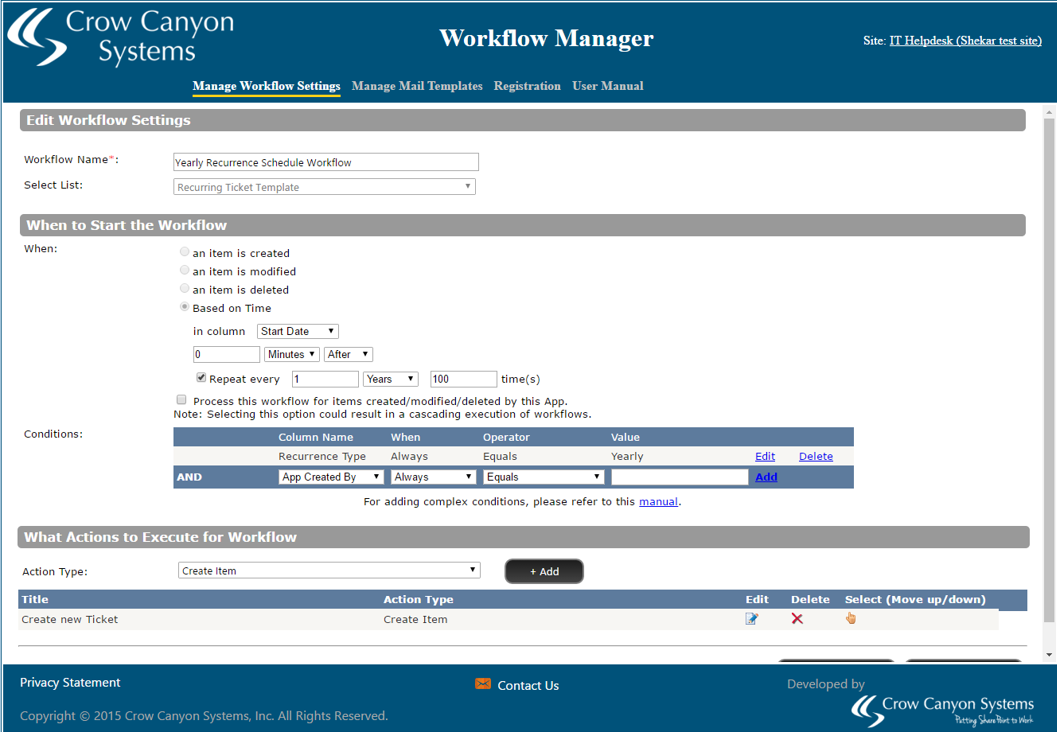Image resolution: width=1057 pixels, height=732 pixels.
Task: Toggle the 'Repeat every' checkbox
Action: tap(201, 377)
